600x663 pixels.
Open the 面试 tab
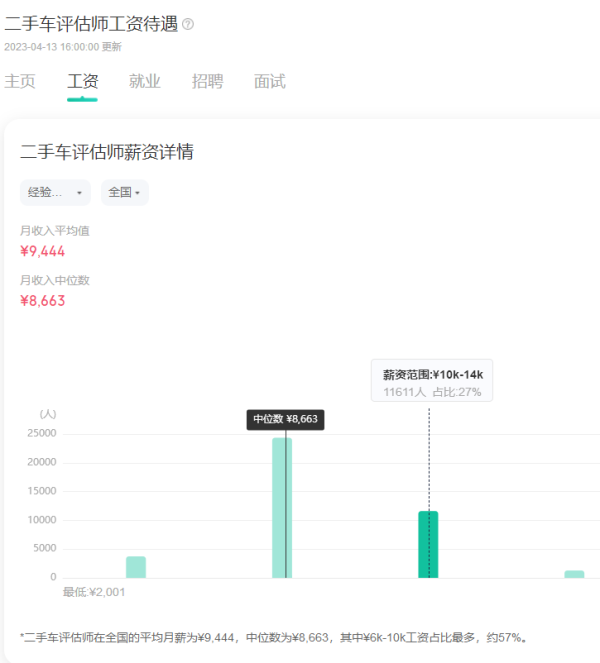coord(269,82)
